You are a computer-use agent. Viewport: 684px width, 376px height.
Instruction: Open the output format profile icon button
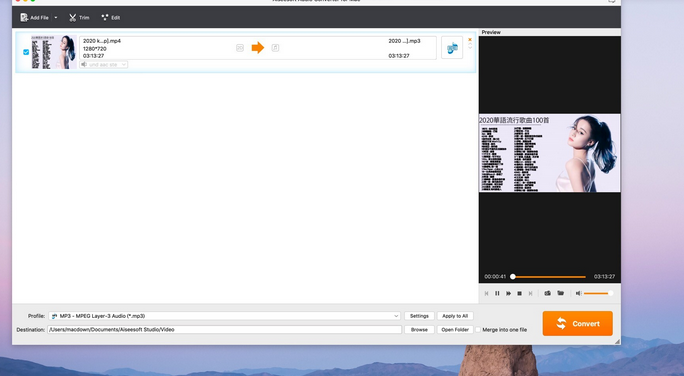[452, 48]
